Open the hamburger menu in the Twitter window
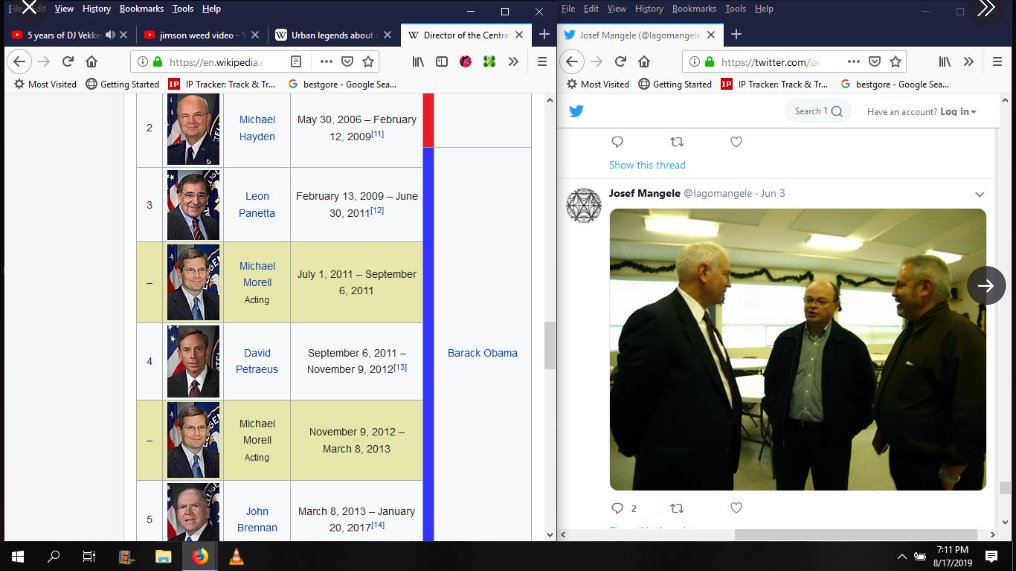Viewport: 1016px width, 571px height. click(x=997, y=62)
